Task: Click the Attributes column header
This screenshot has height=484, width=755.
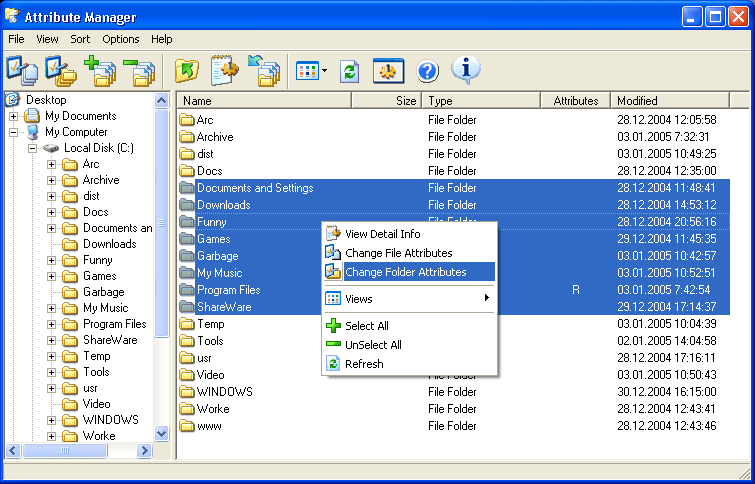Action: click(575, 101)
